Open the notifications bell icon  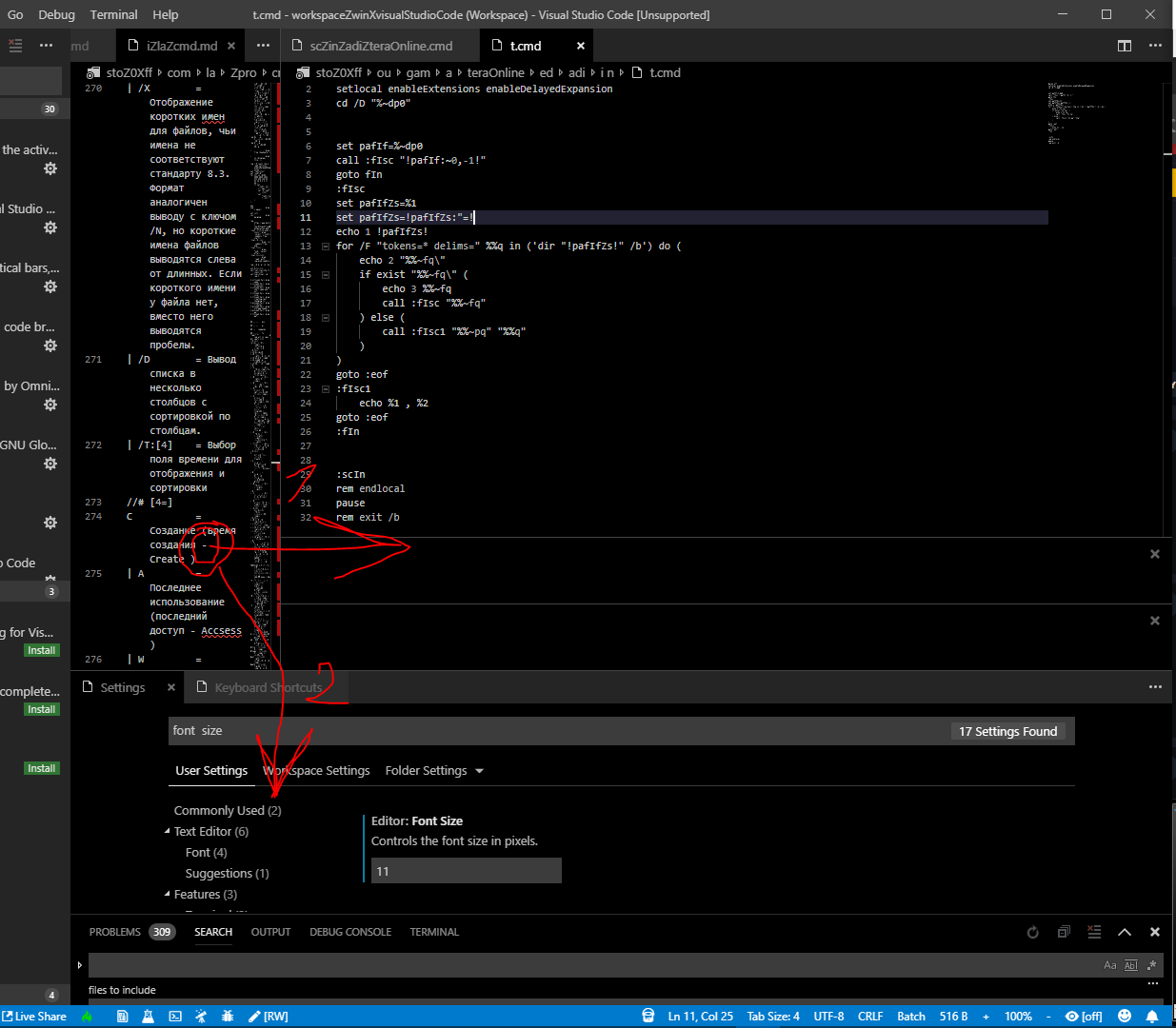tap(1152, 1016)
